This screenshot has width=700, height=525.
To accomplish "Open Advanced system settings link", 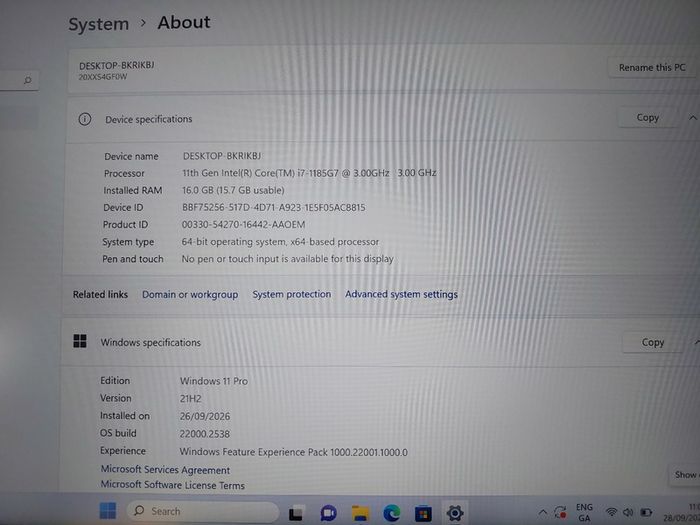I will click(401, 294).
